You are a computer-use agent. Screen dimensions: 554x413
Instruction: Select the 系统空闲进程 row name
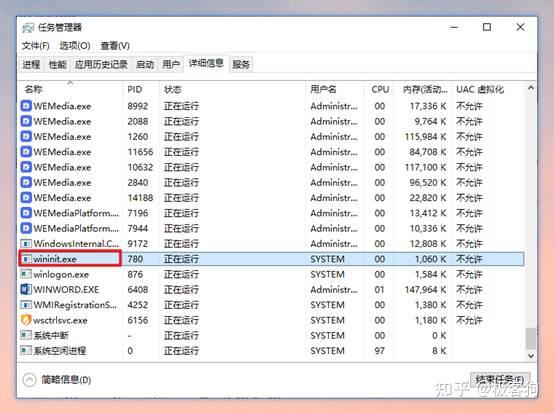coord(59,351)
